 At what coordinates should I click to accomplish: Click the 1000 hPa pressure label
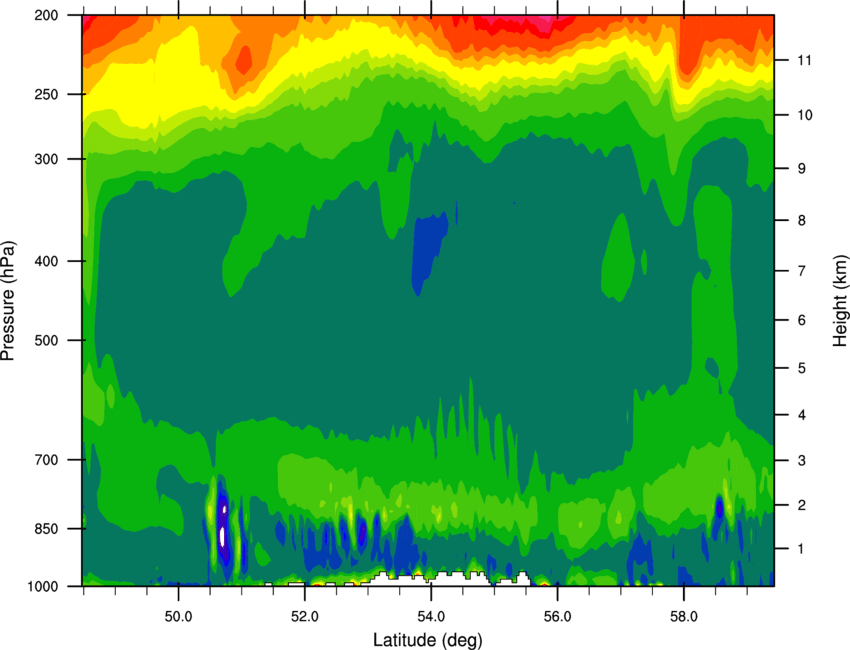(42, 586)
